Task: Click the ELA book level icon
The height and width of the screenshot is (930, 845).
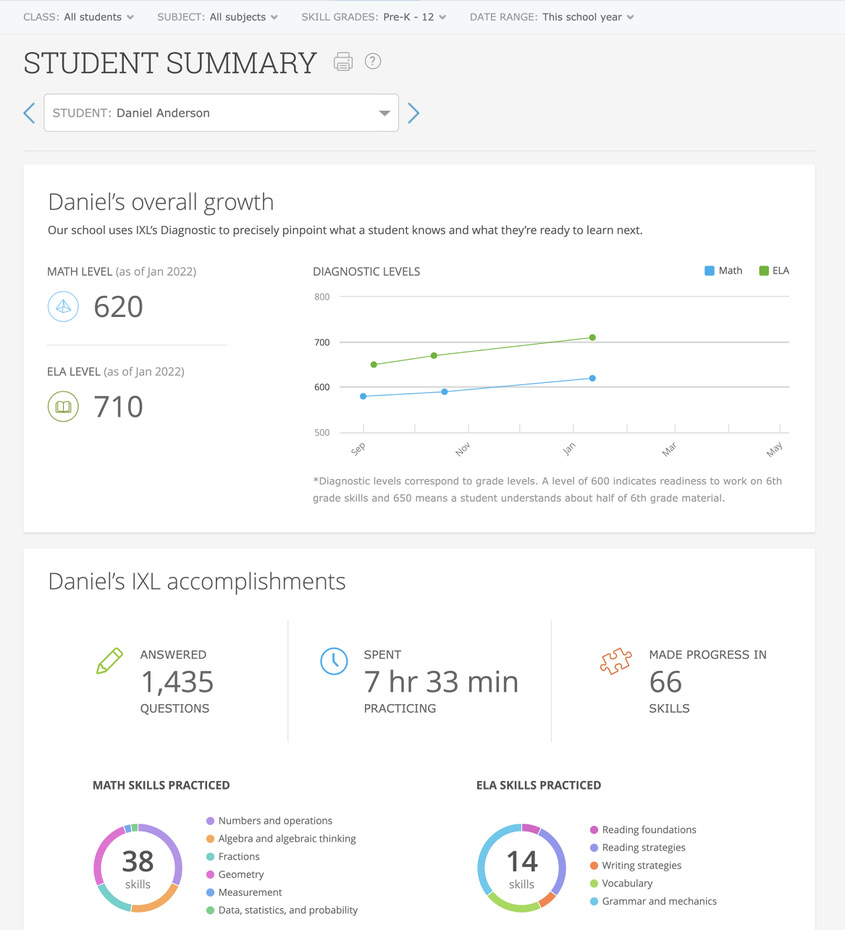Action: pos(63,406)
